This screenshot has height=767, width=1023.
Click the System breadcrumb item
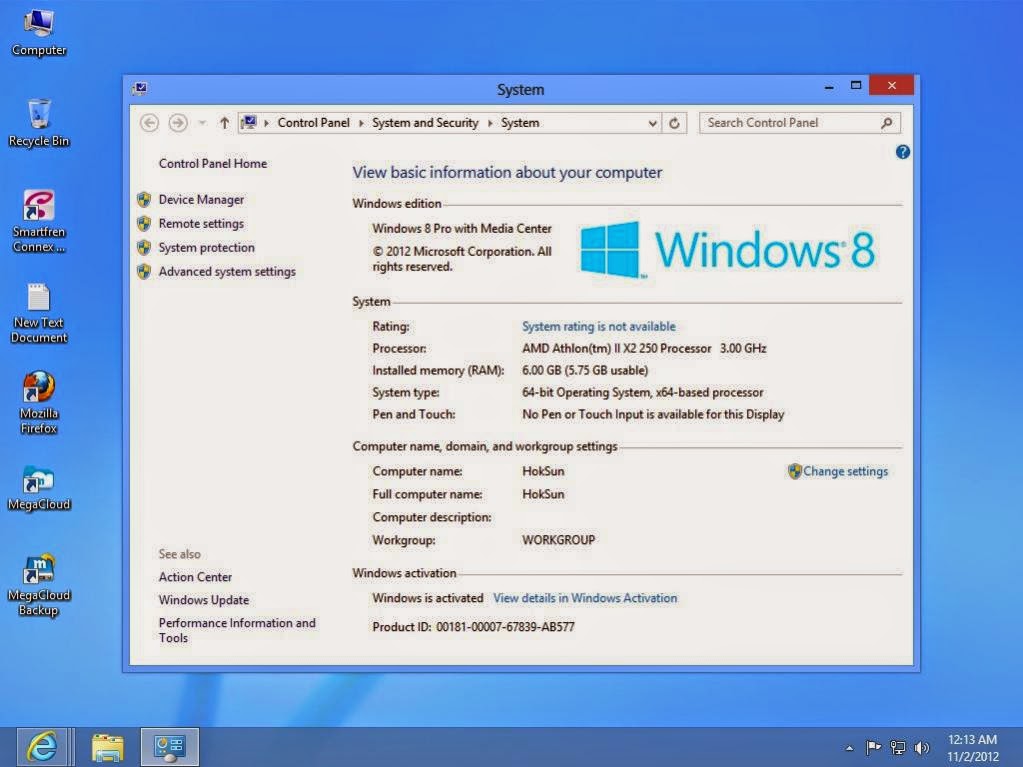(x=520, y=123)
